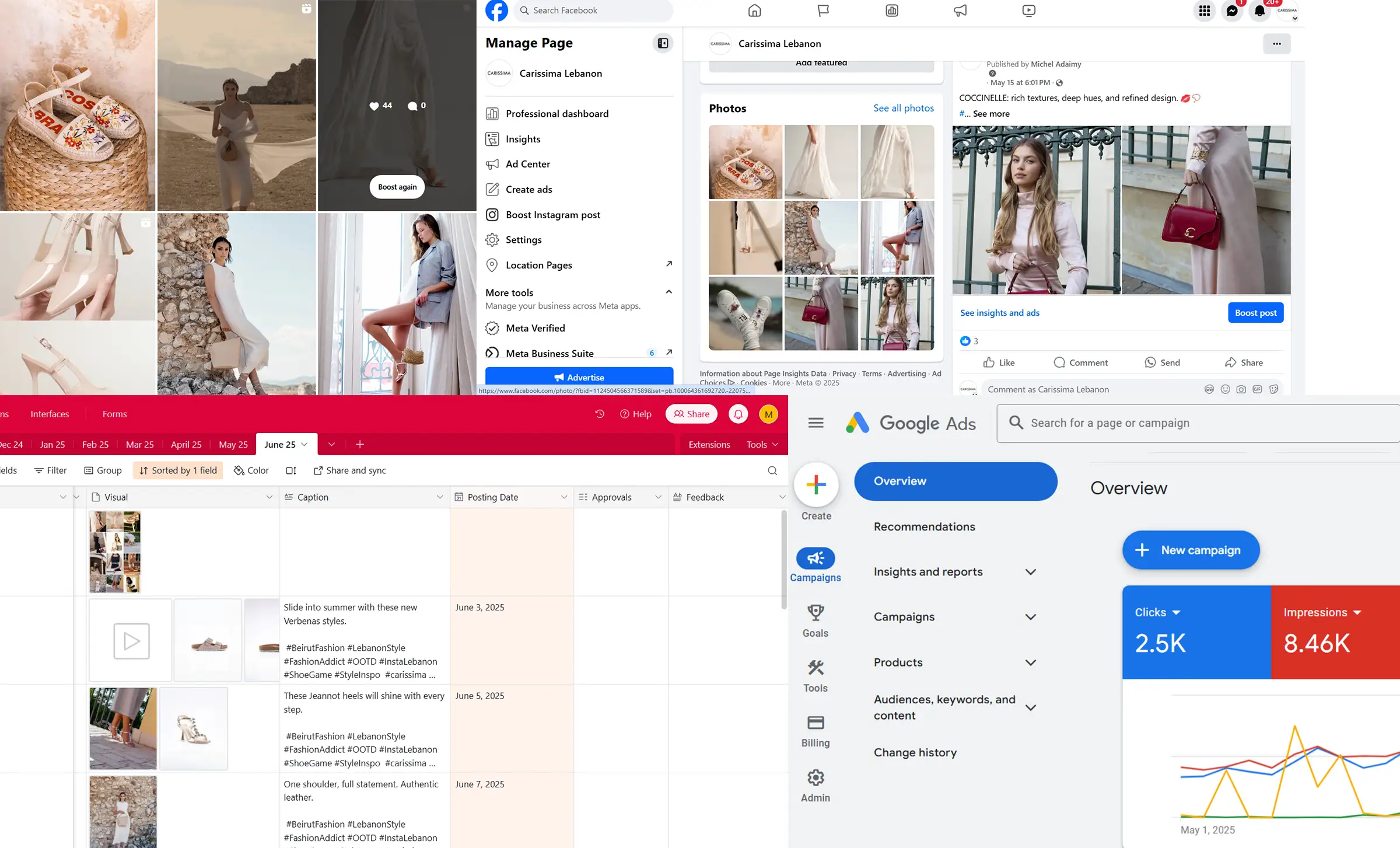Open the Facebook apps grid menu
1400x848 pixels.
pyautogui.click(x=1205, y=11)
